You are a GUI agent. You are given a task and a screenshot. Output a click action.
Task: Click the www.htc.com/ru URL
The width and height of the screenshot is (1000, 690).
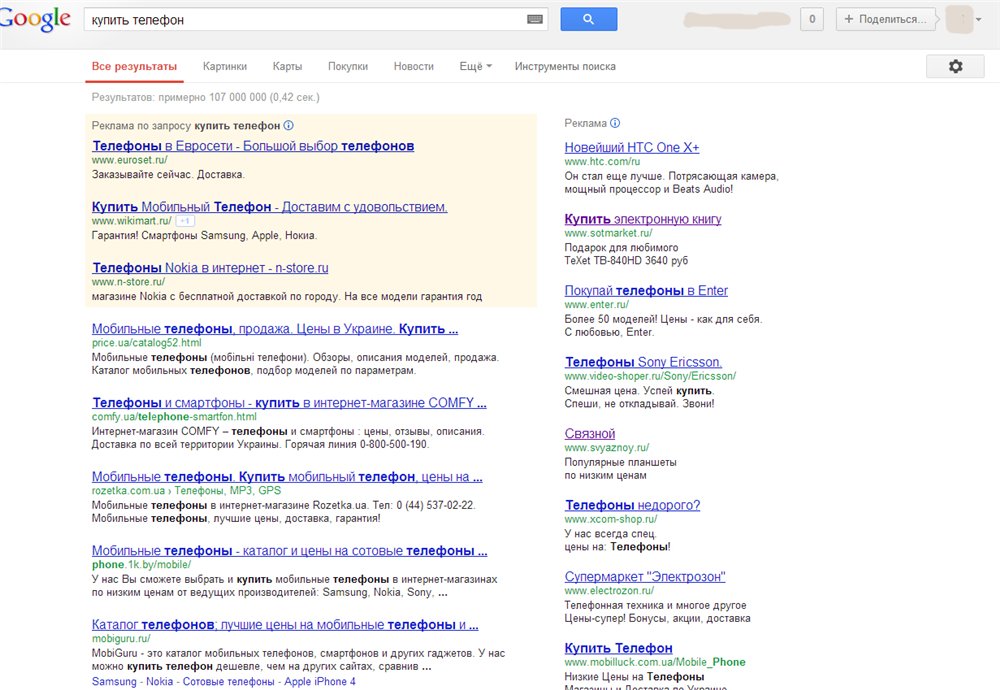click(x=602, y=162)
